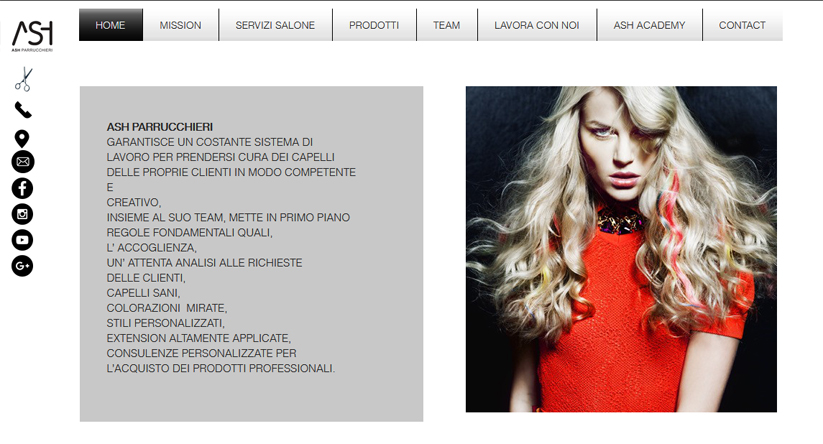Open LAVORA CON NOI page
This screenshot has height=444, width=823.
[x=537, y=25]
